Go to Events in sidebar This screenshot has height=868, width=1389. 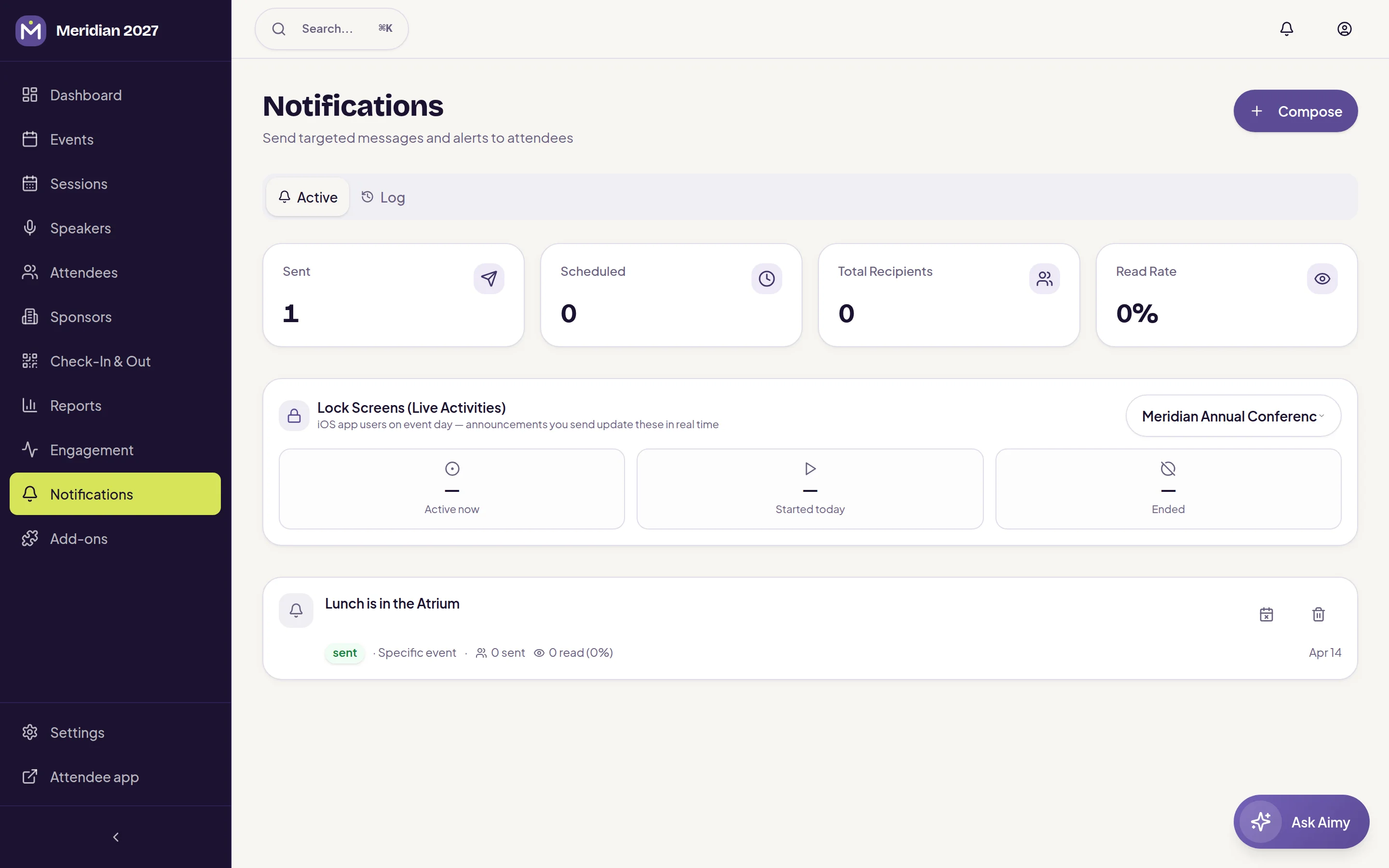pos(115,139)
